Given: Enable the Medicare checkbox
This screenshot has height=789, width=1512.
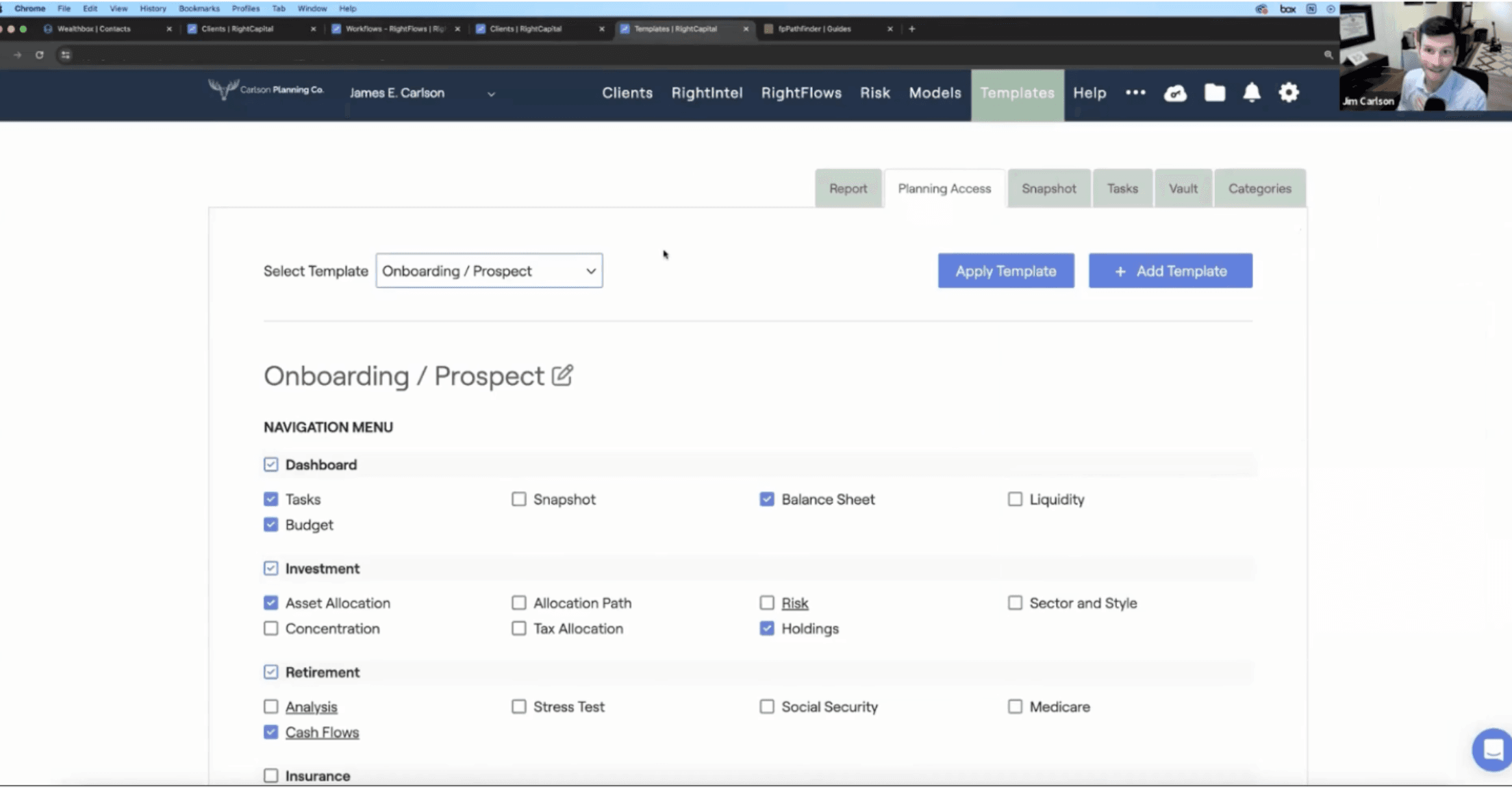Looking at the screenshot, I should [x=1015, y=706].
